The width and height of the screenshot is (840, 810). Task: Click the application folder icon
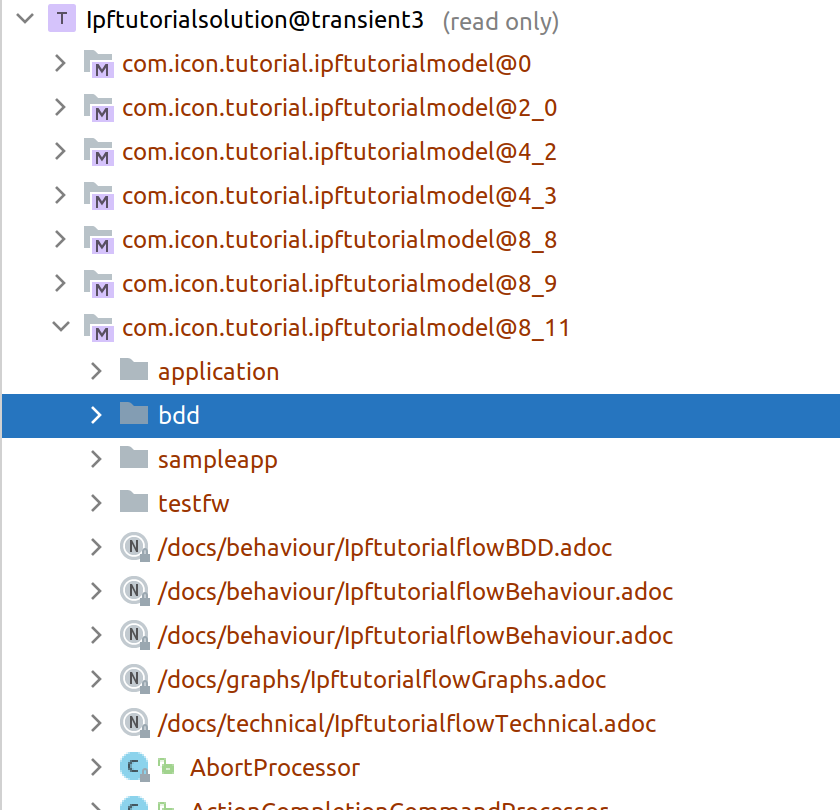tap(134, 371)
